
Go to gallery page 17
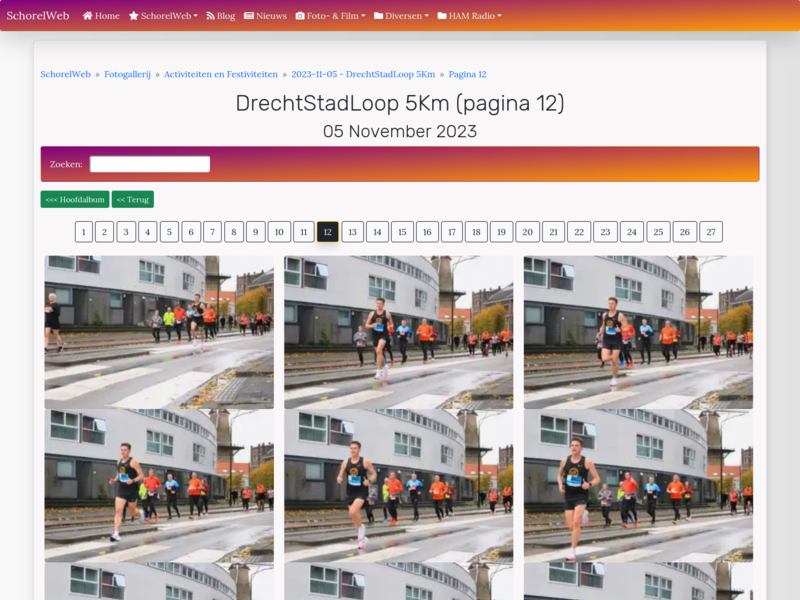[452, 232]
